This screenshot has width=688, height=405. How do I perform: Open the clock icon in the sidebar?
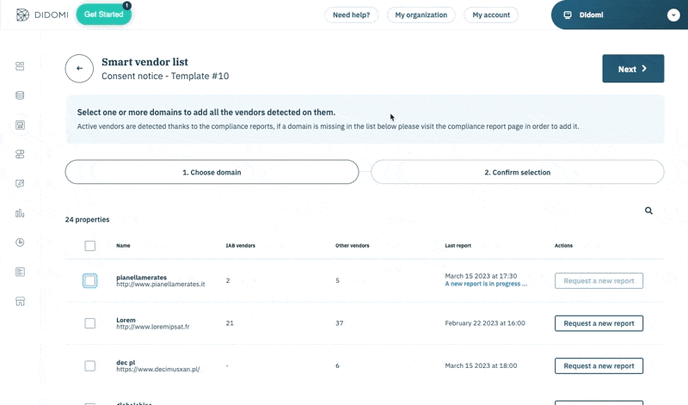coord(20,242)
